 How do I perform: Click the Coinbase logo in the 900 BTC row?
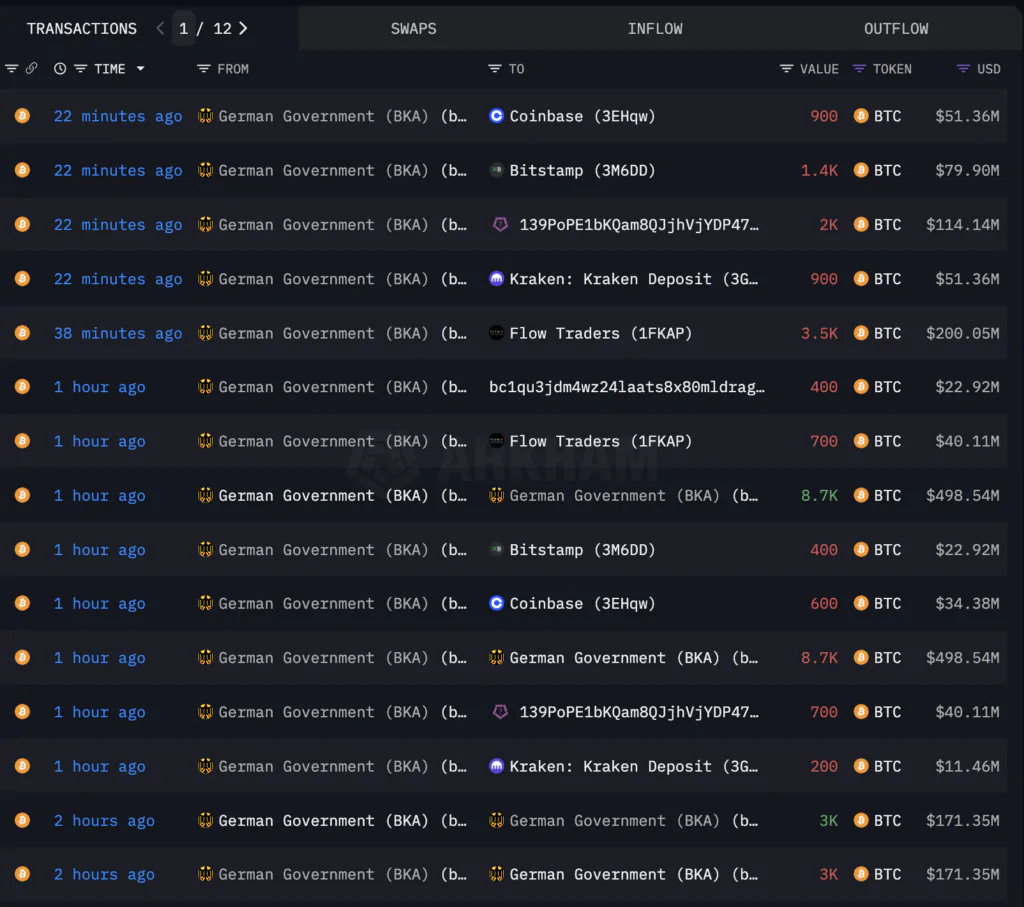(496, 116)
